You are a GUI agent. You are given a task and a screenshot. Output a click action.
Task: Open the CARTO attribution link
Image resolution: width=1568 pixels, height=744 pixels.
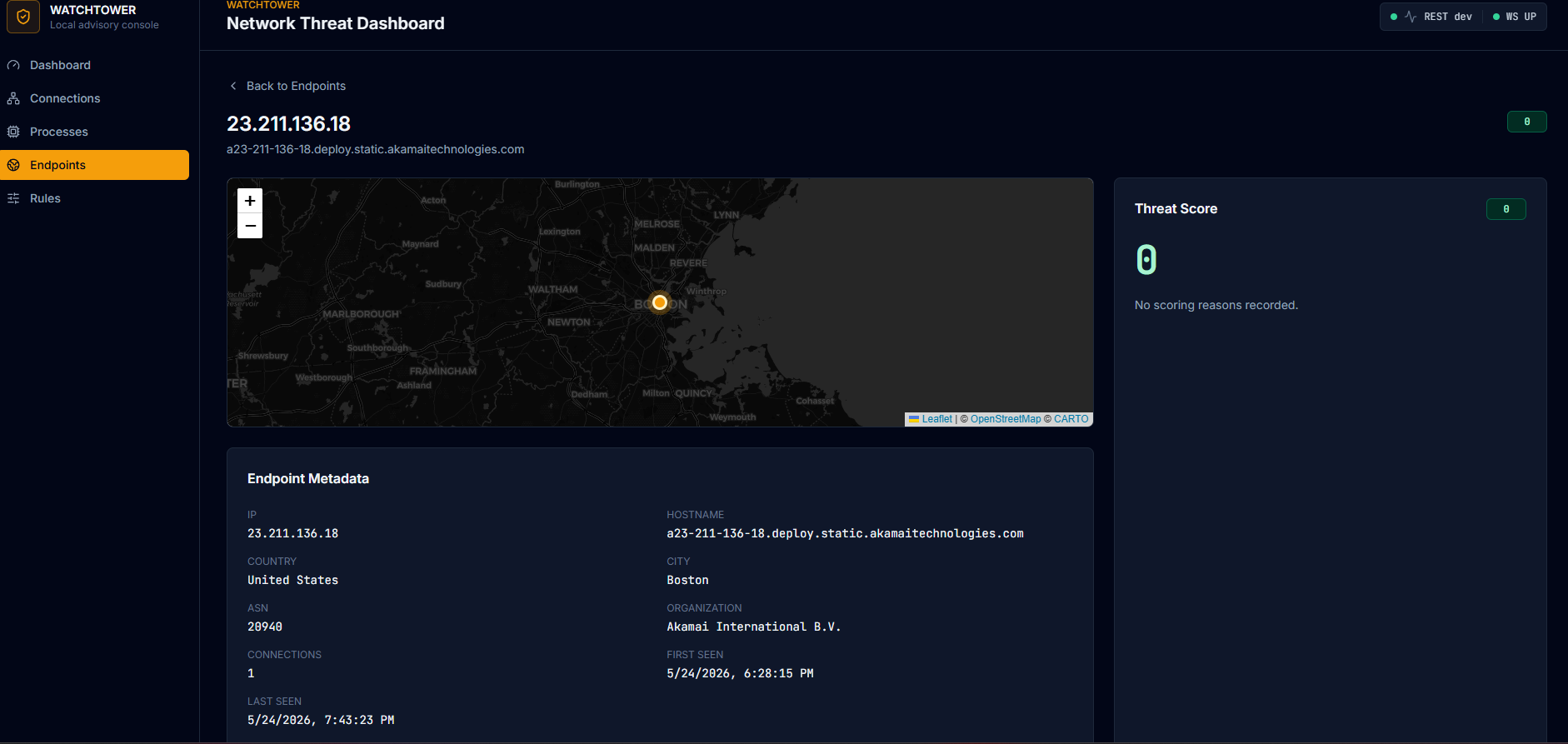tap(1071, 419)
